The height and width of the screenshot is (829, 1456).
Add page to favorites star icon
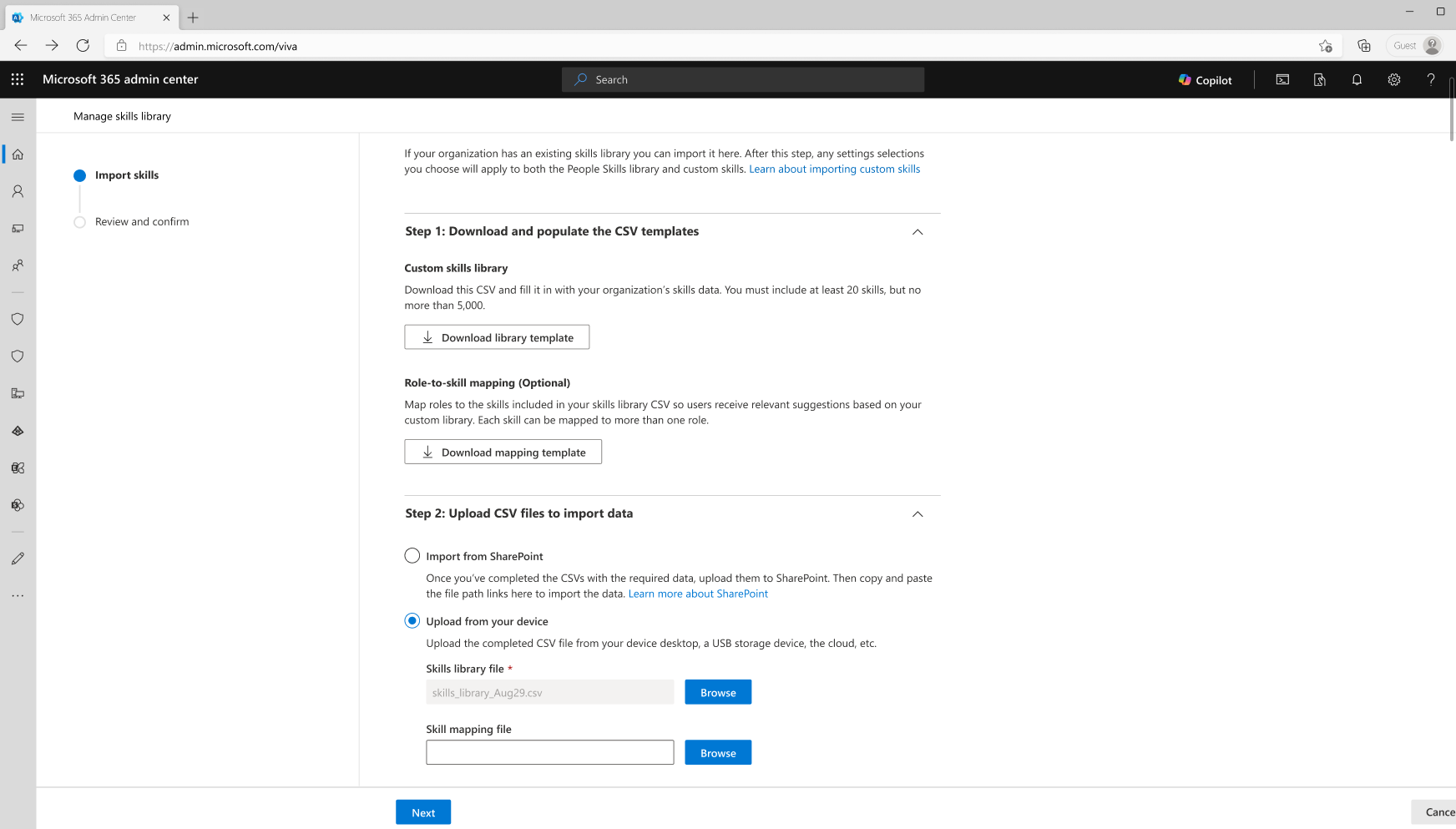1325,46
